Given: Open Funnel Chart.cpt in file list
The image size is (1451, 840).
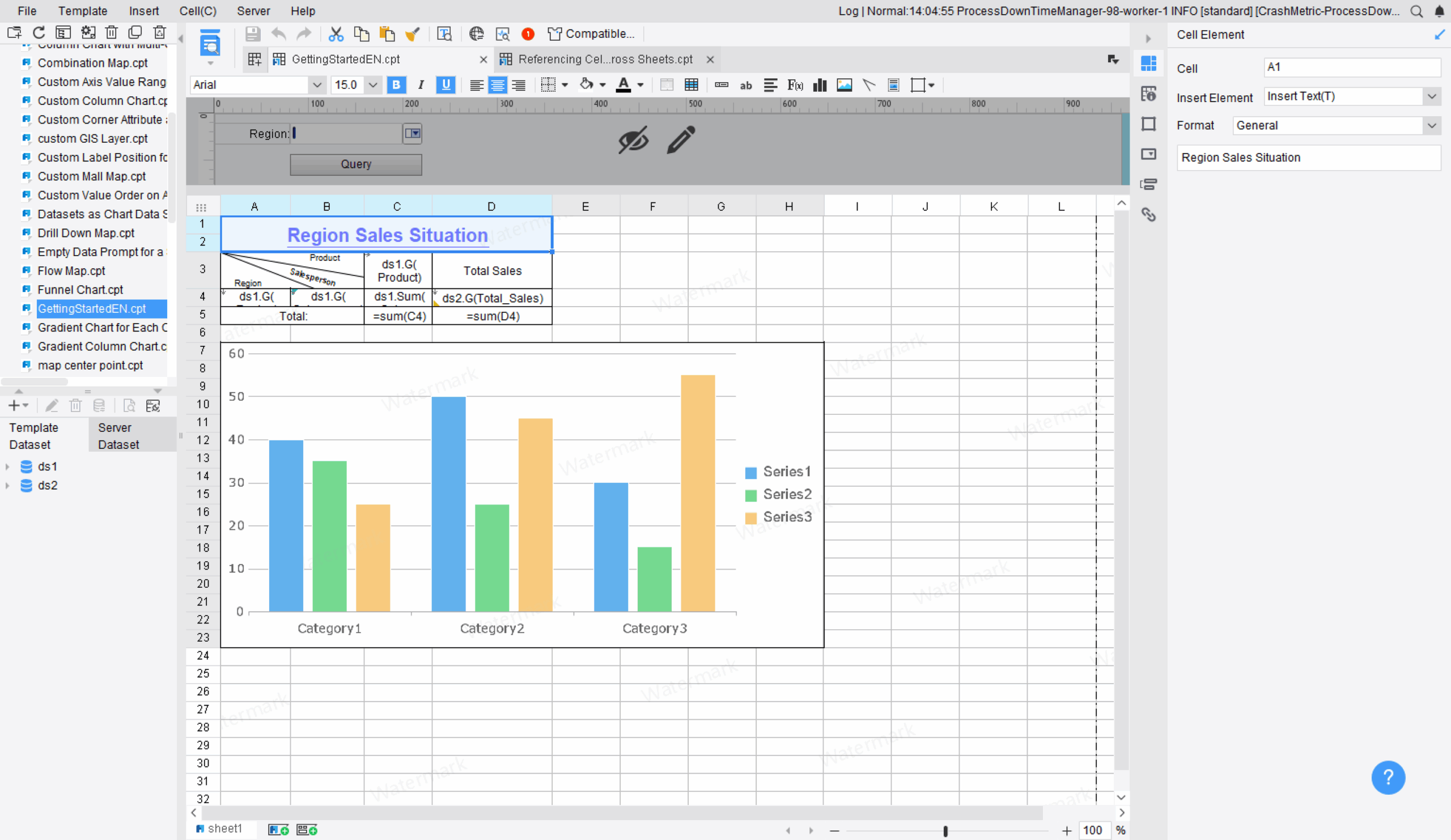Looking at the screenshot, I should (80, 290).
